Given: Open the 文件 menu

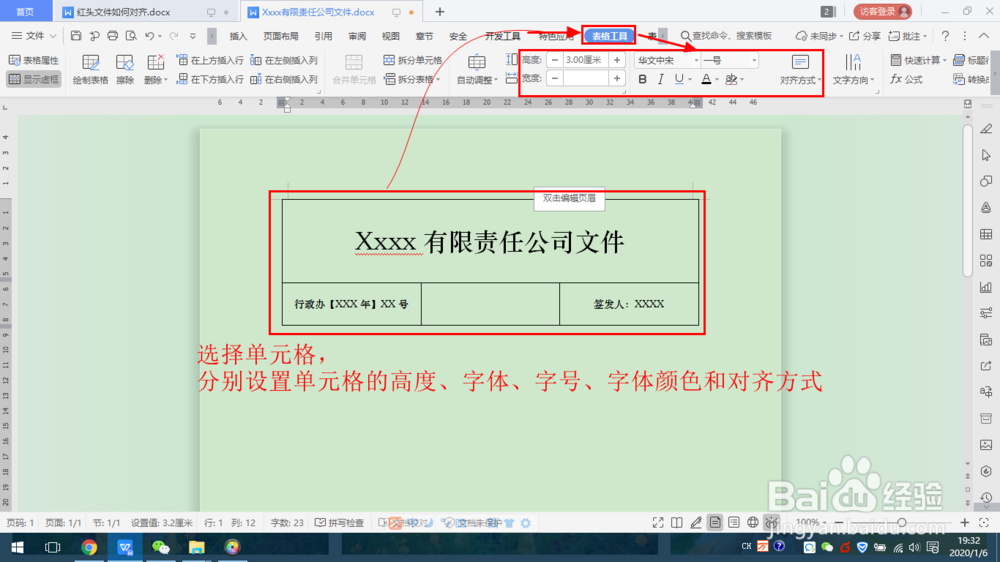Looking at the screenshot, I should pyautogui.click(x=34, y=36).
